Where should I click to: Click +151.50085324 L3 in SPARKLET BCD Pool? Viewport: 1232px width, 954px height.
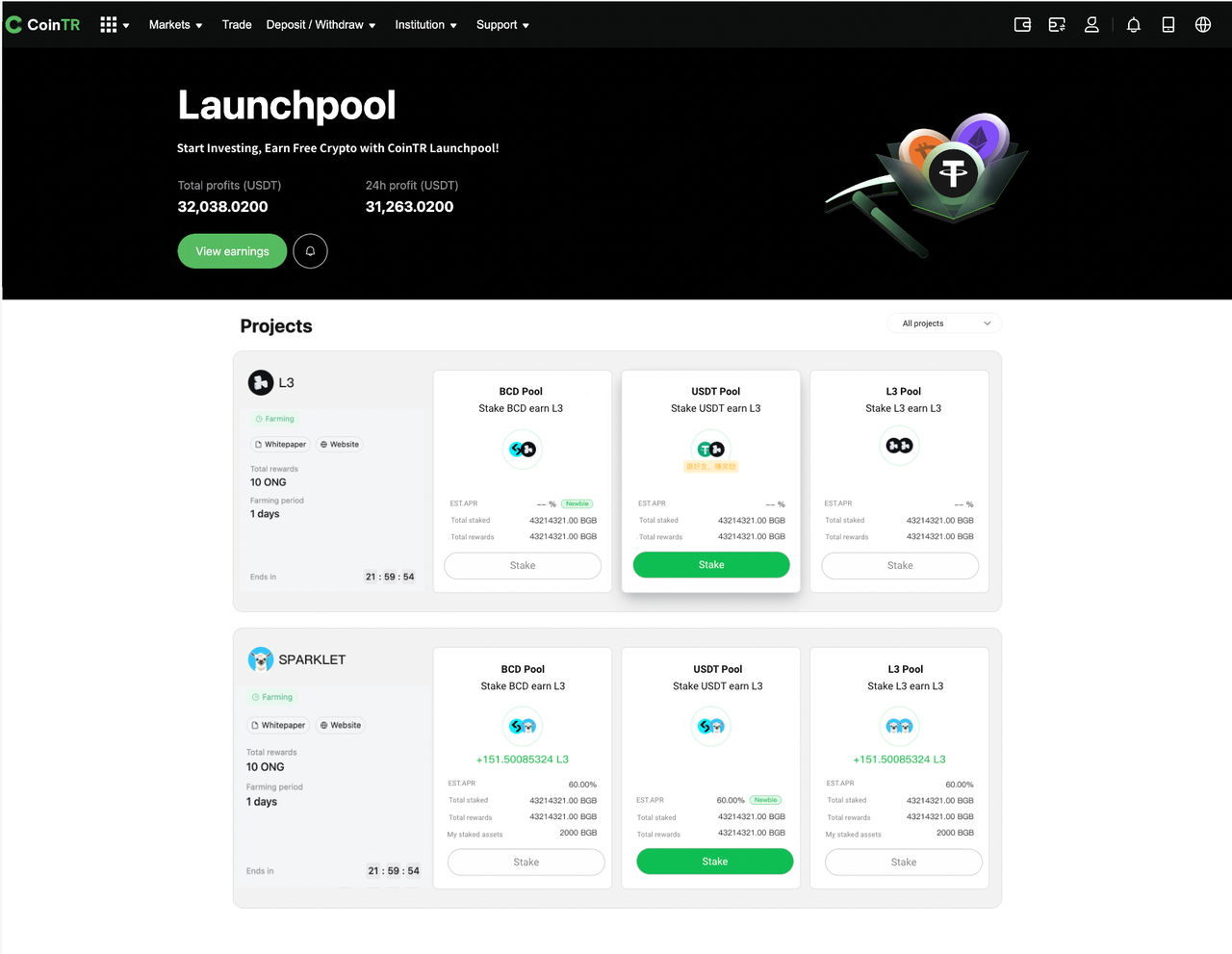pos(523,760)
